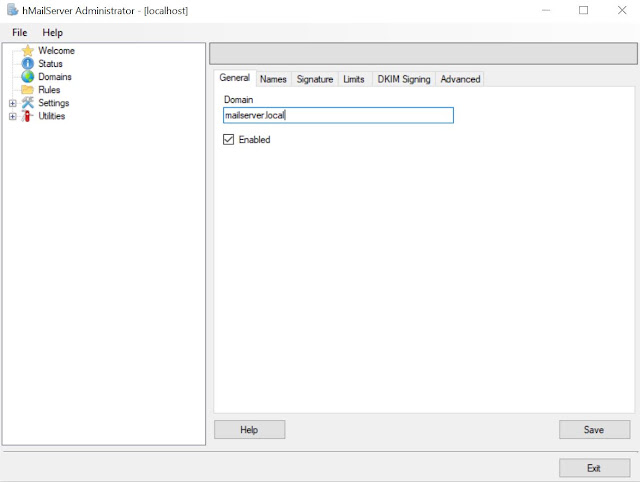Click the Save button
This screenshot has width=640, height=482.
(594, 430)
